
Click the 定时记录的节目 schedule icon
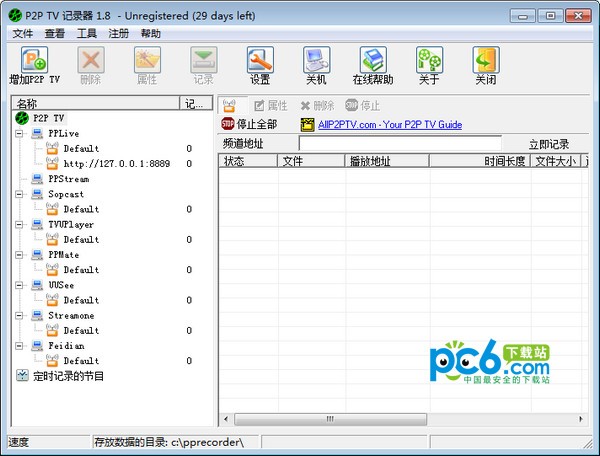22,375
